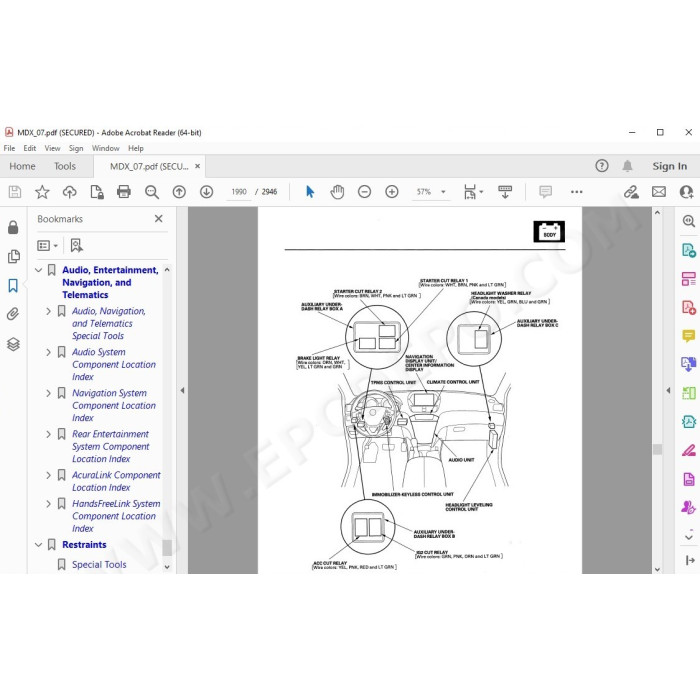Upload file to cloud icon
The width and height of the screenshot is (700, 700).
[70, 192]
